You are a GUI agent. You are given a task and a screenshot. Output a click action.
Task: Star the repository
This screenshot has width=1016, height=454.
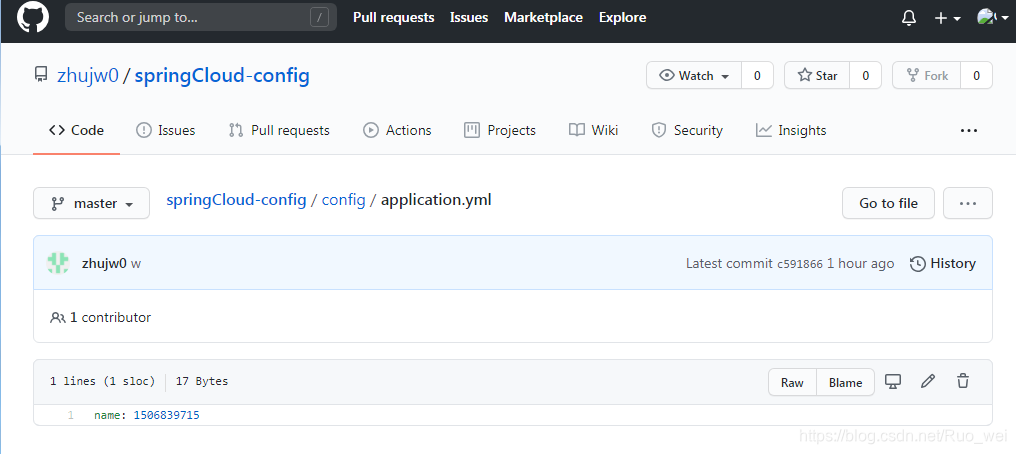(817, 75)
